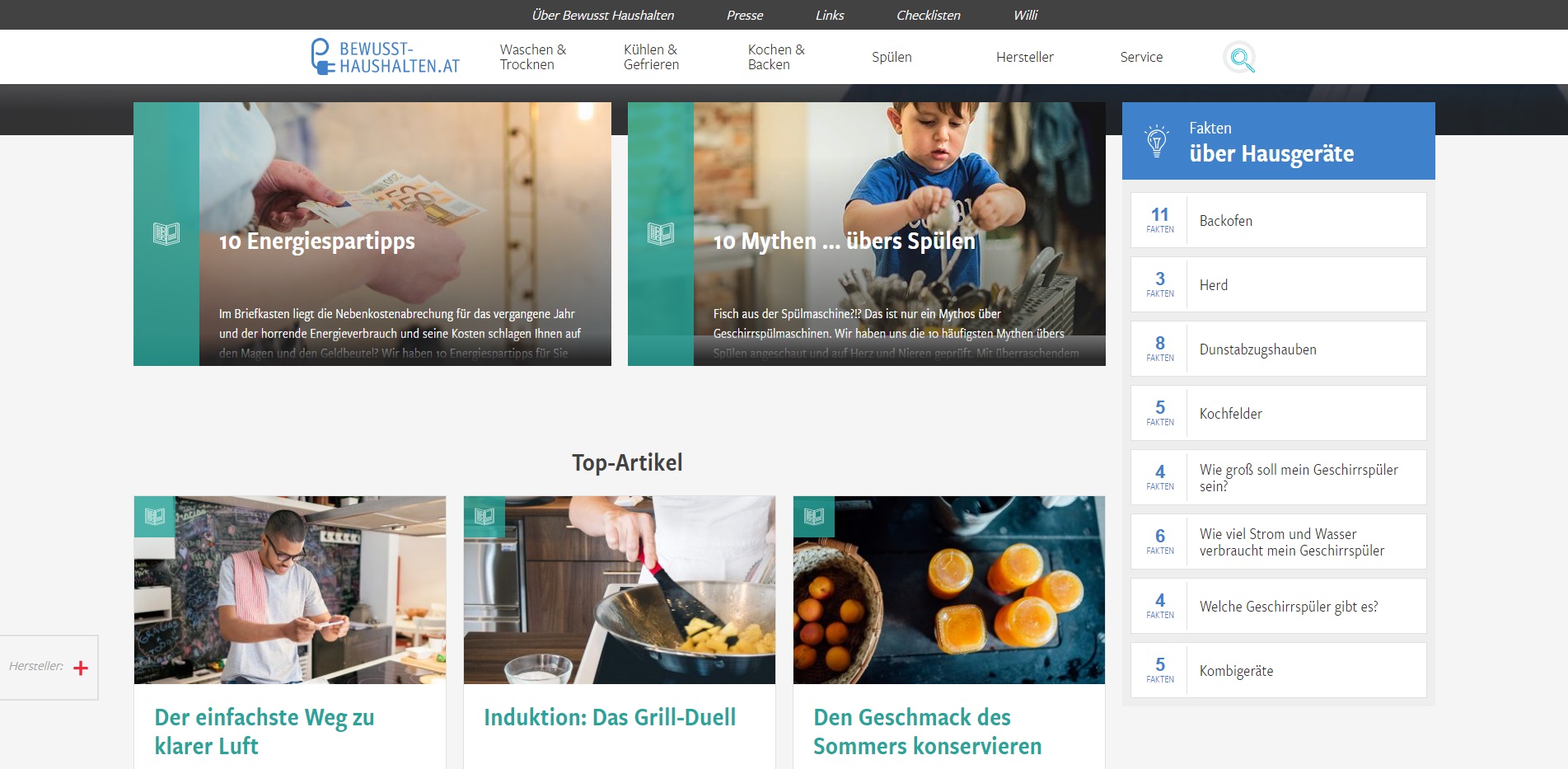Click the Bewusst-Haushalten.at logo
The image size is (1568, 769).
386,57
